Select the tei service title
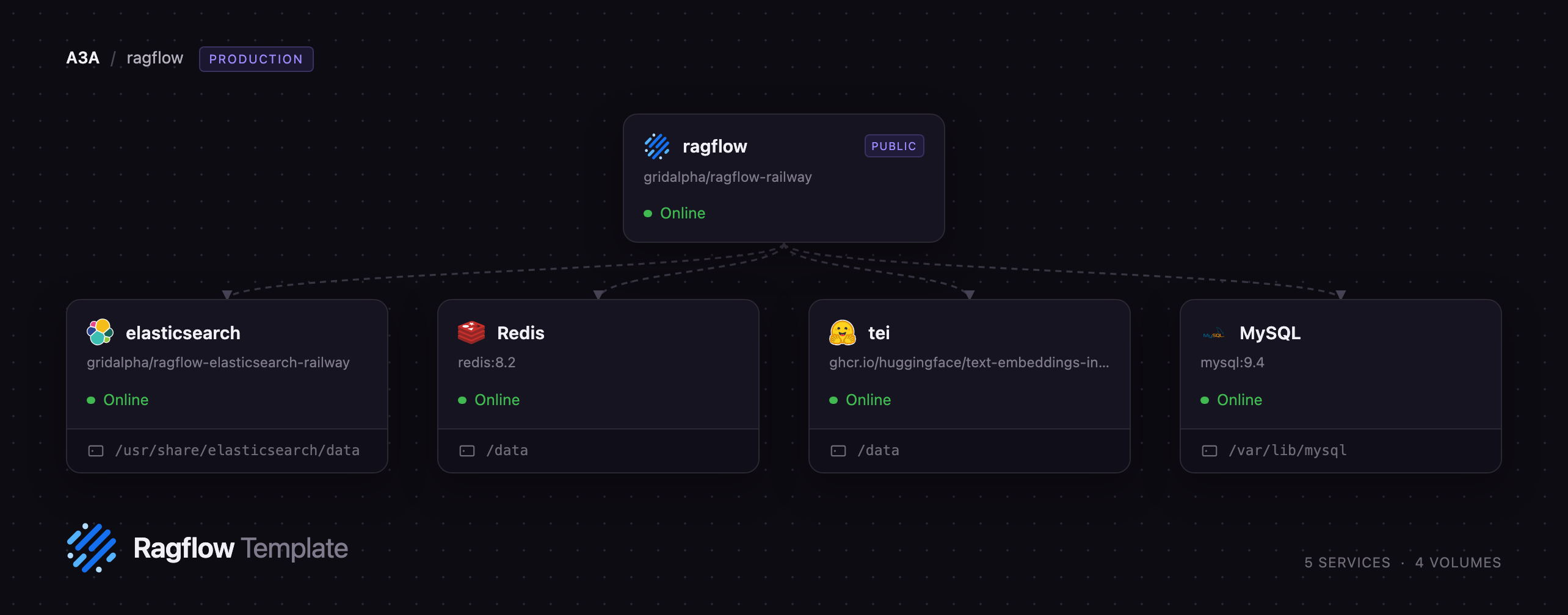The image size is (1568, 615). click(x=879, y=333)
